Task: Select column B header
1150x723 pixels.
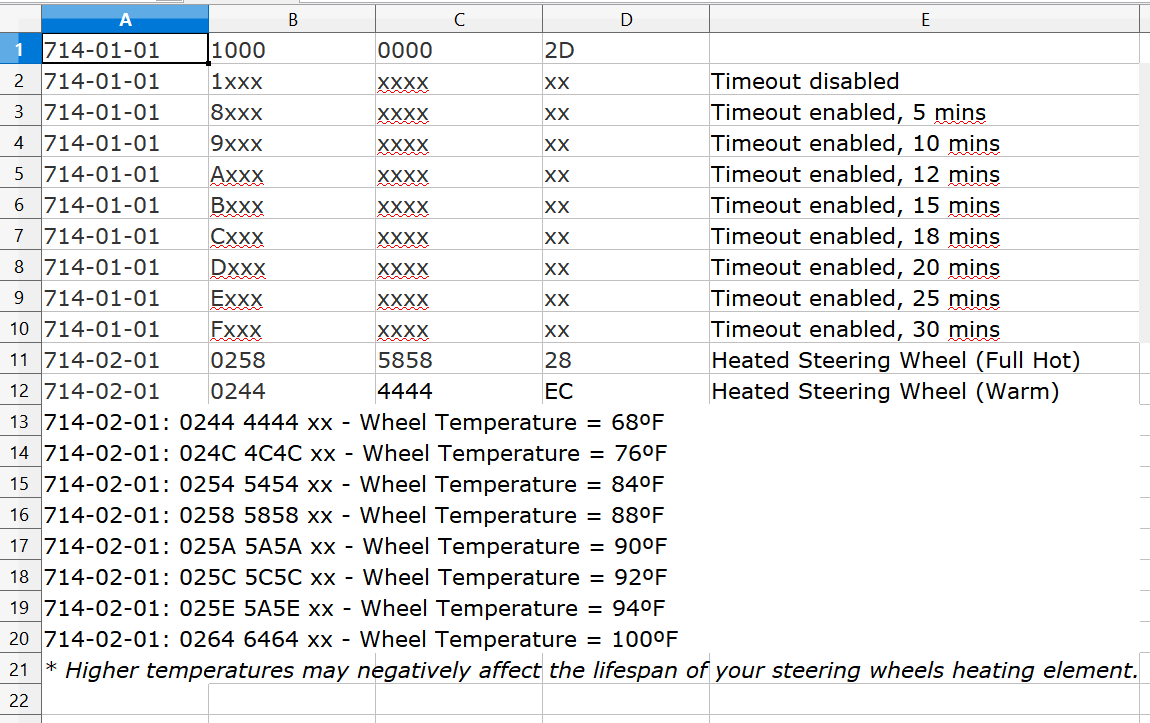Action: click(292, 20)
